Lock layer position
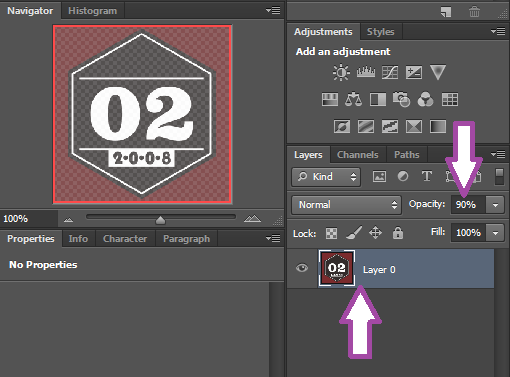Image resolution: width=510 pixels, height=377 pixels. coord(375,233)
